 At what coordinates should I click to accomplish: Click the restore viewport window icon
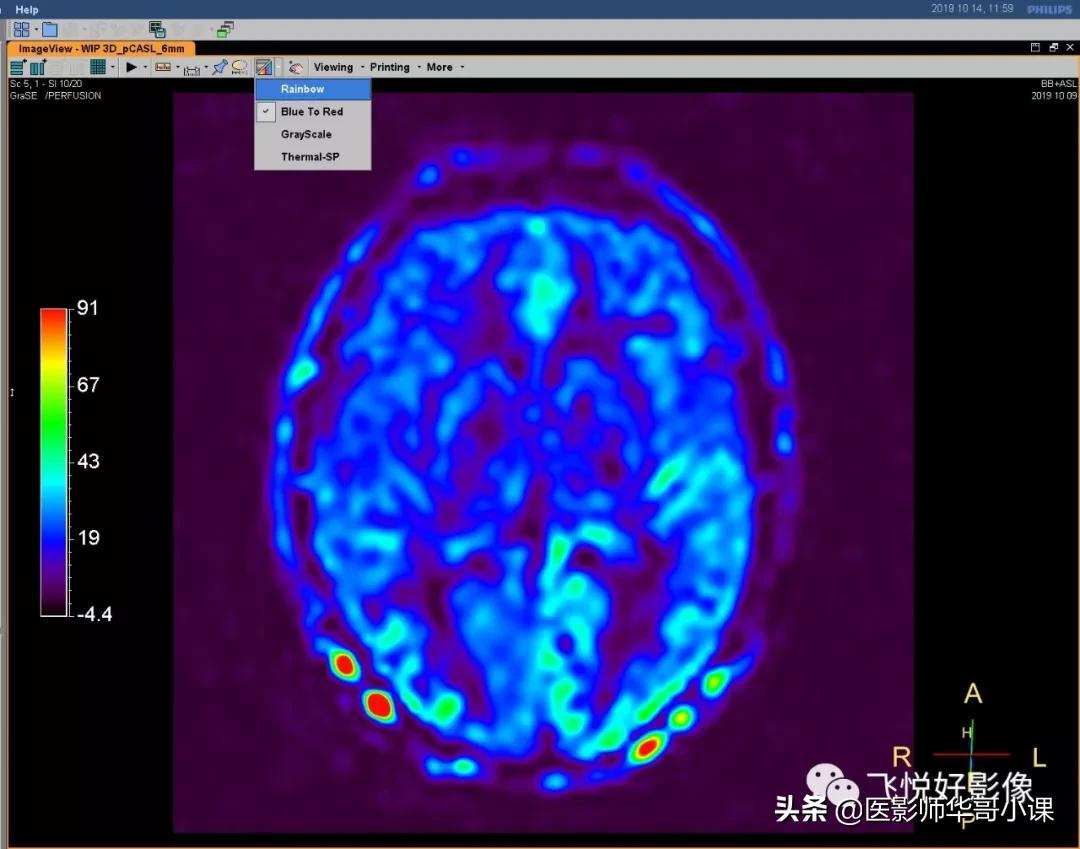click(1053, 48)
